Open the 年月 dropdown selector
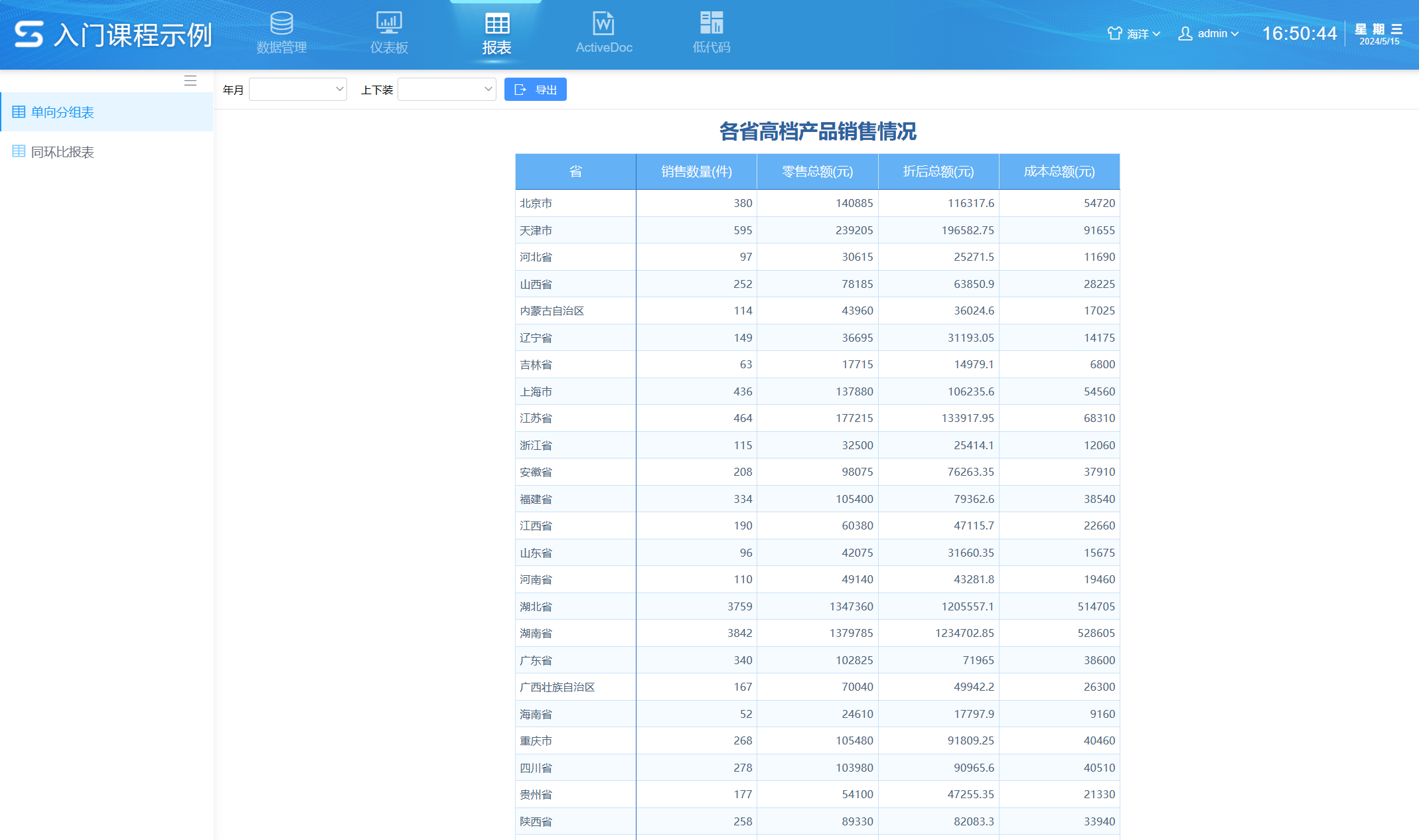This screenshot has width=1419, height=840. point(297,89)
